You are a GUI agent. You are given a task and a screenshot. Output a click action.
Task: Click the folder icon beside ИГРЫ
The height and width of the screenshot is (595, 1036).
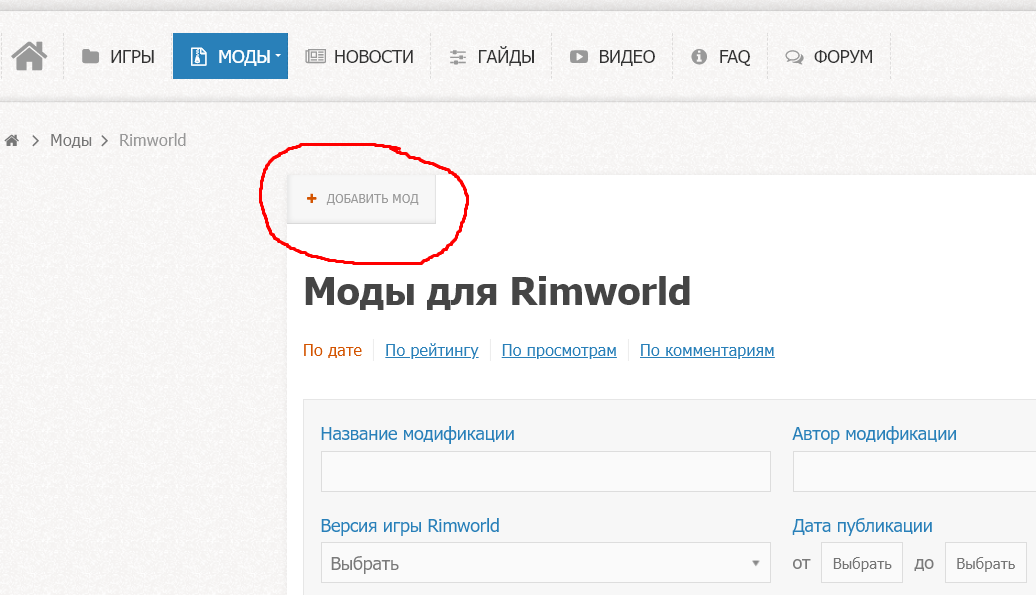[x=90, y=57]
